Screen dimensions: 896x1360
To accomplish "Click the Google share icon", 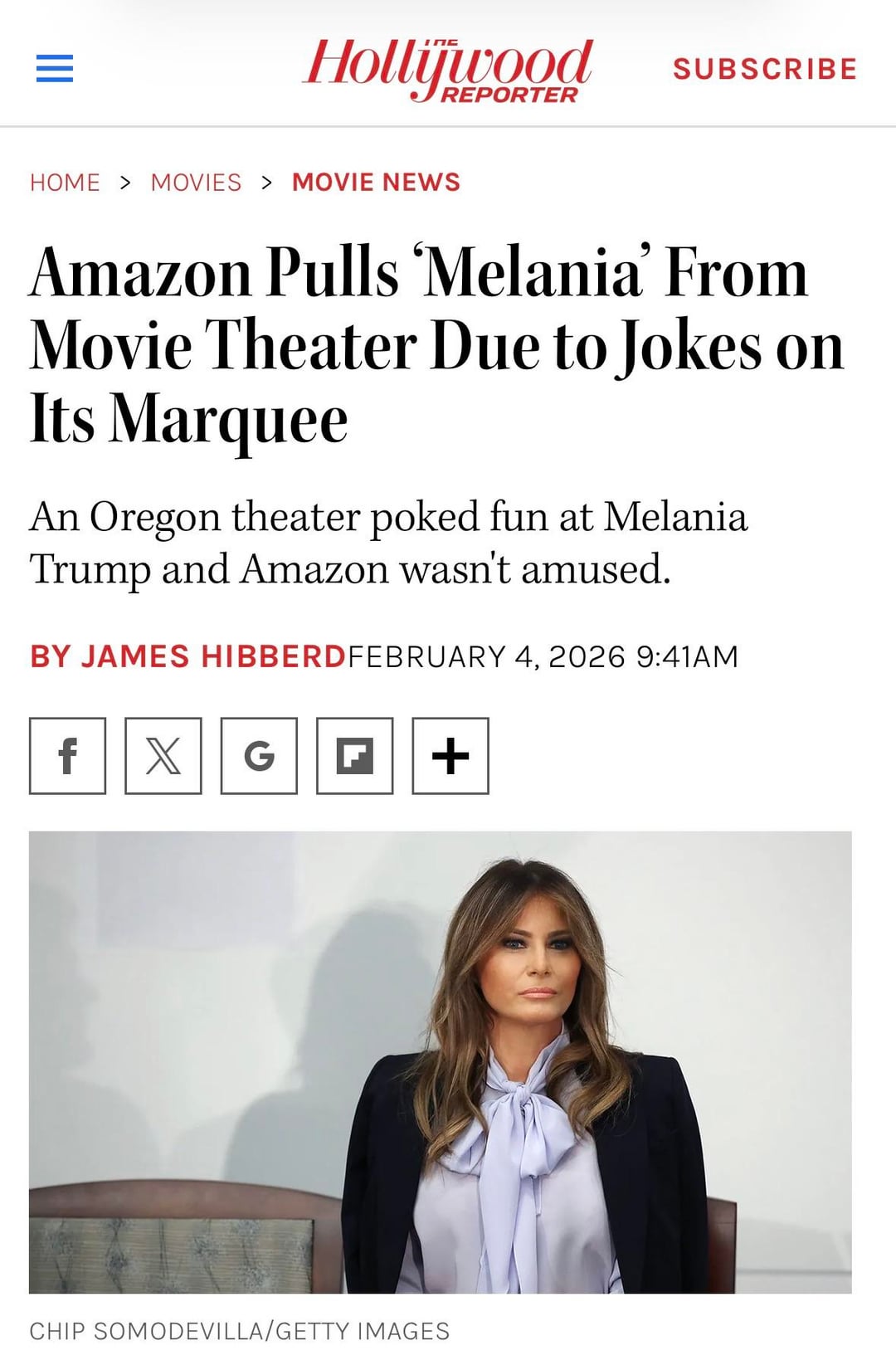I will 259,756.
